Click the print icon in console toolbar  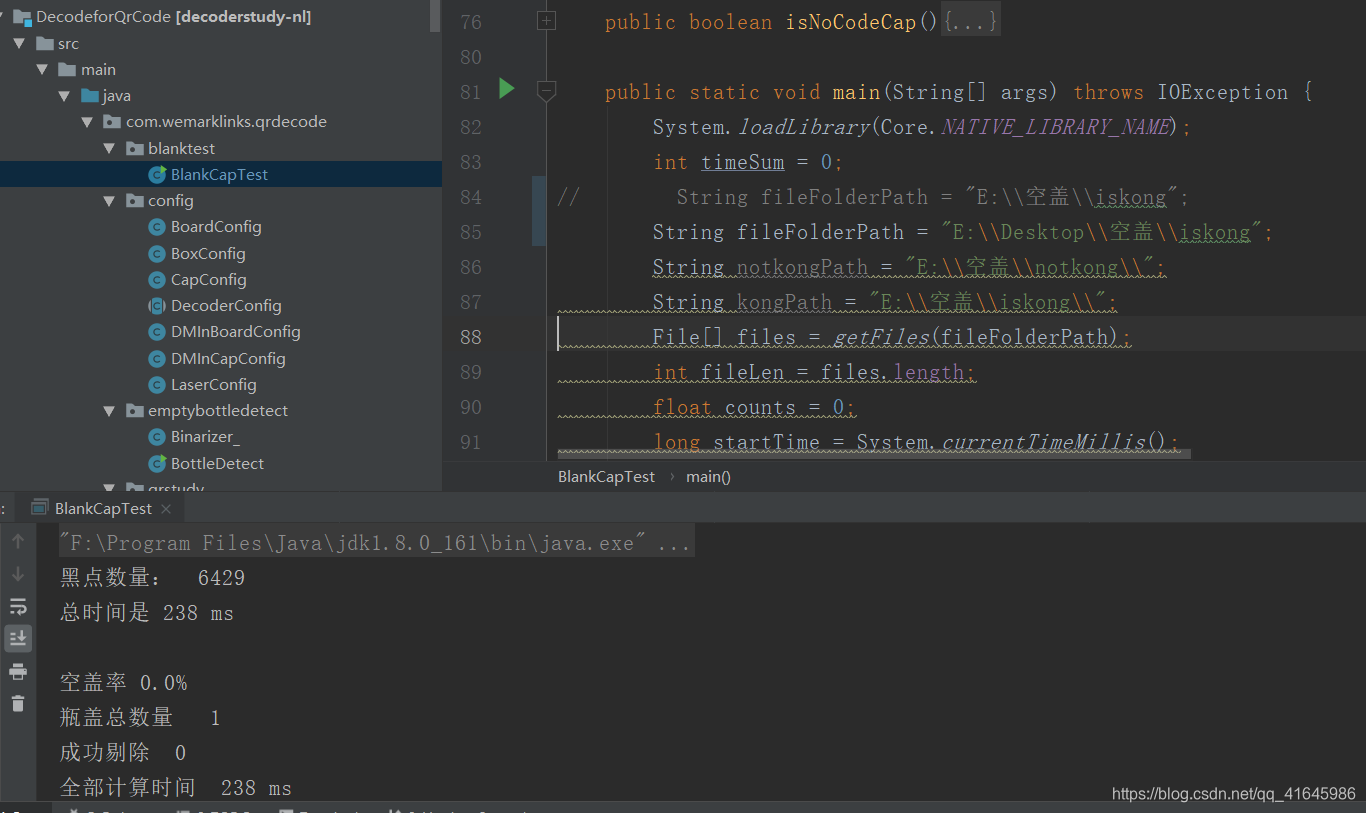coord(17,671)
